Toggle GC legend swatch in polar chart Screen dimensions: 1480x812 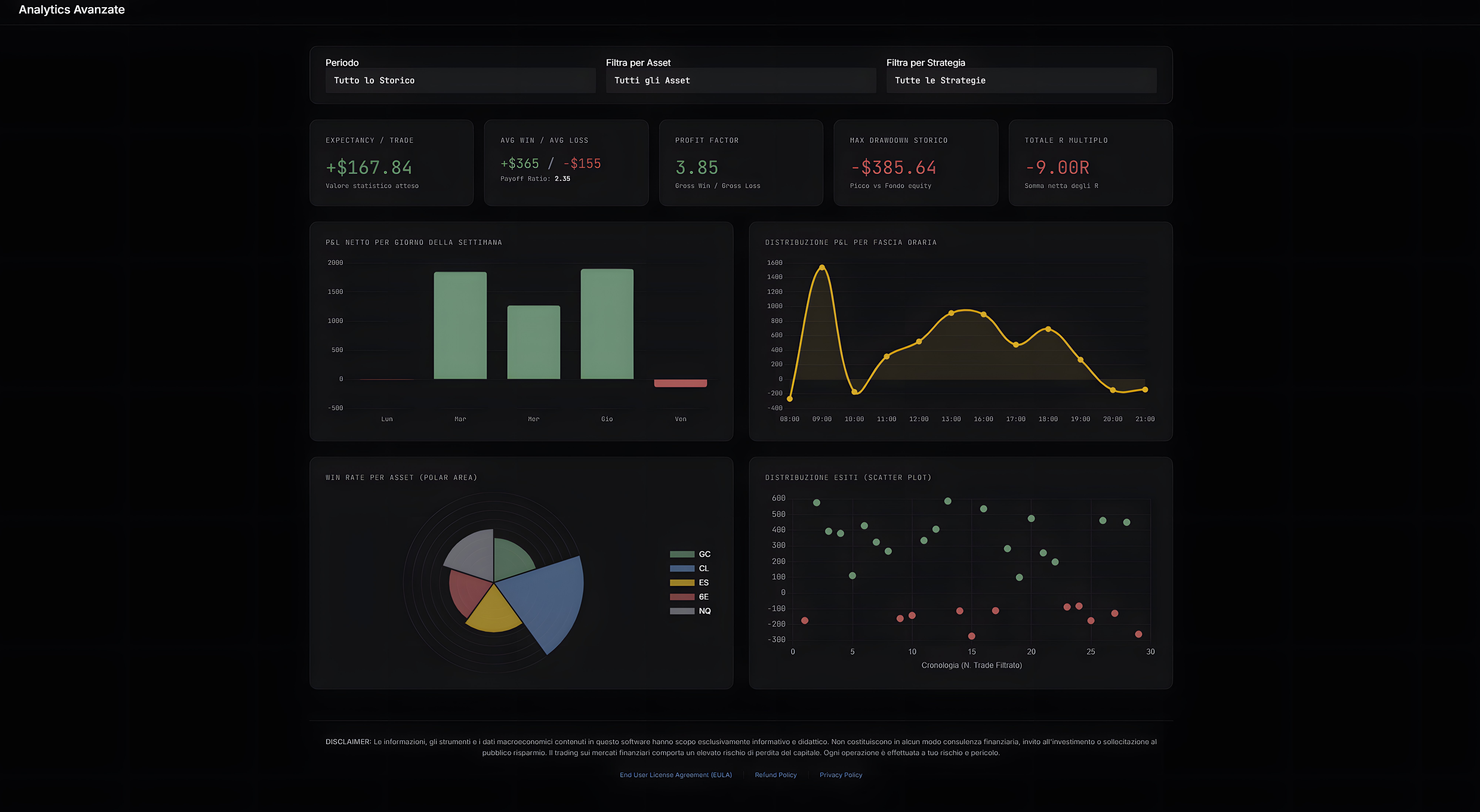click(x=682, y=554)
